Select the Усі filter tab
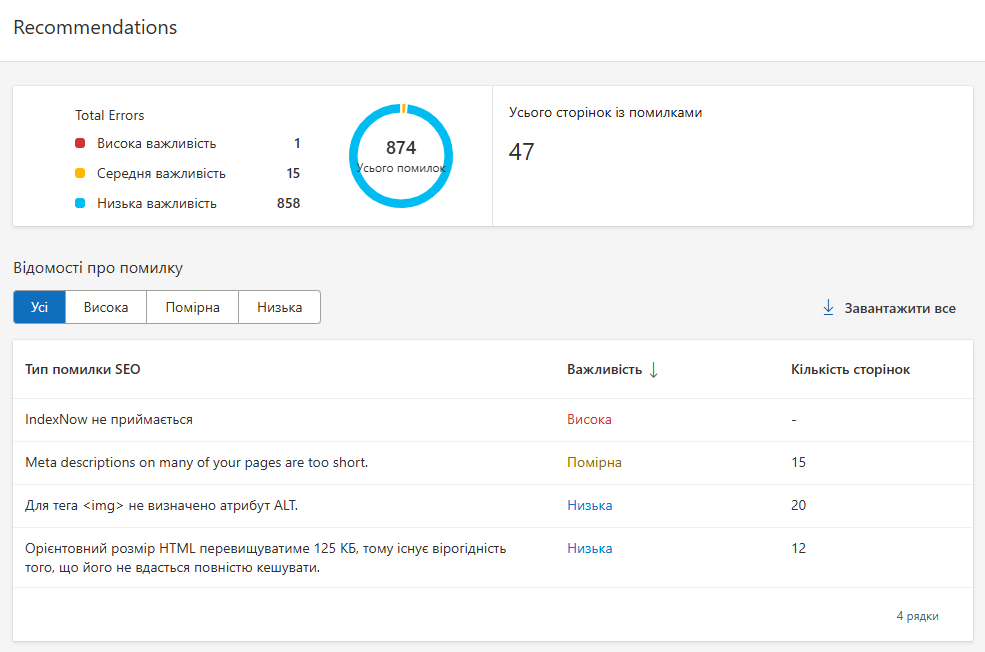This screenshot has height=652, width=985. tap(39, 308)
